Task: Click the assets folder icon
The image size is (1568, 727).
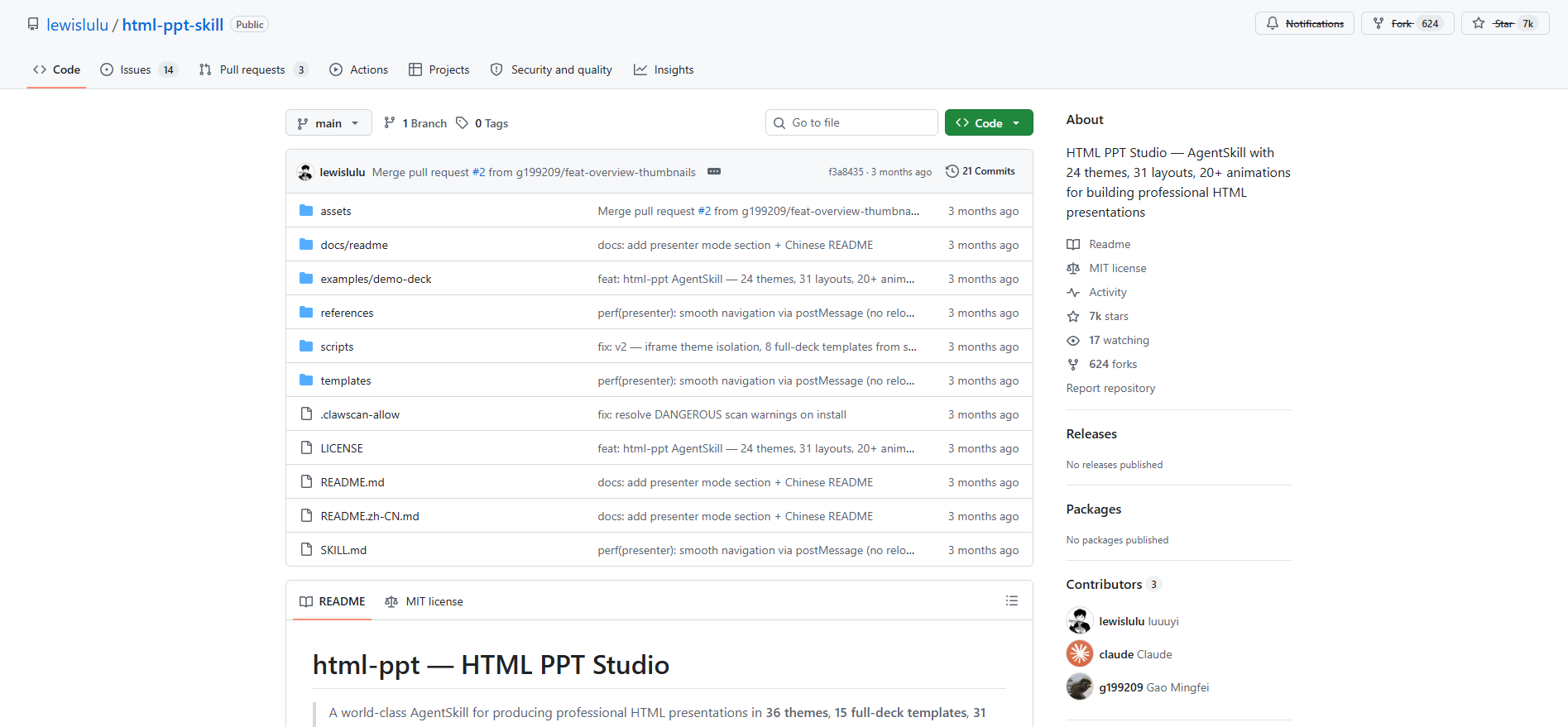Action: pyautogui.click(x=306, y=210)
